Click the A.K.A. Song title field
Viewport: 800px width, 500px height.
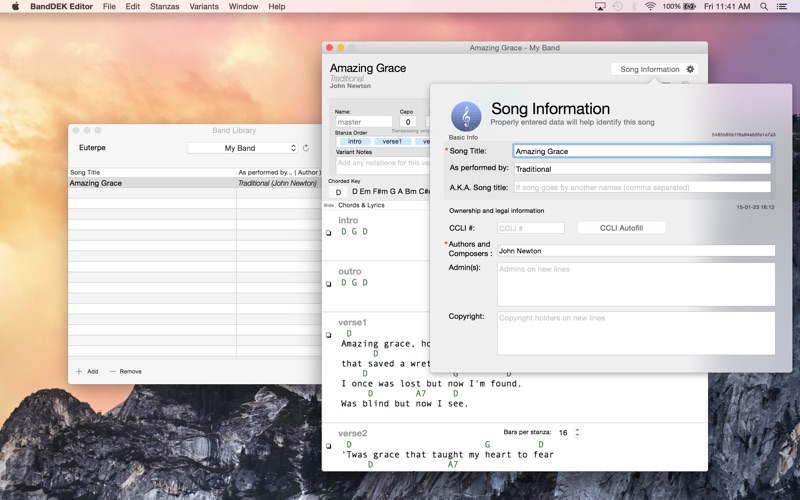pos(642,187)
